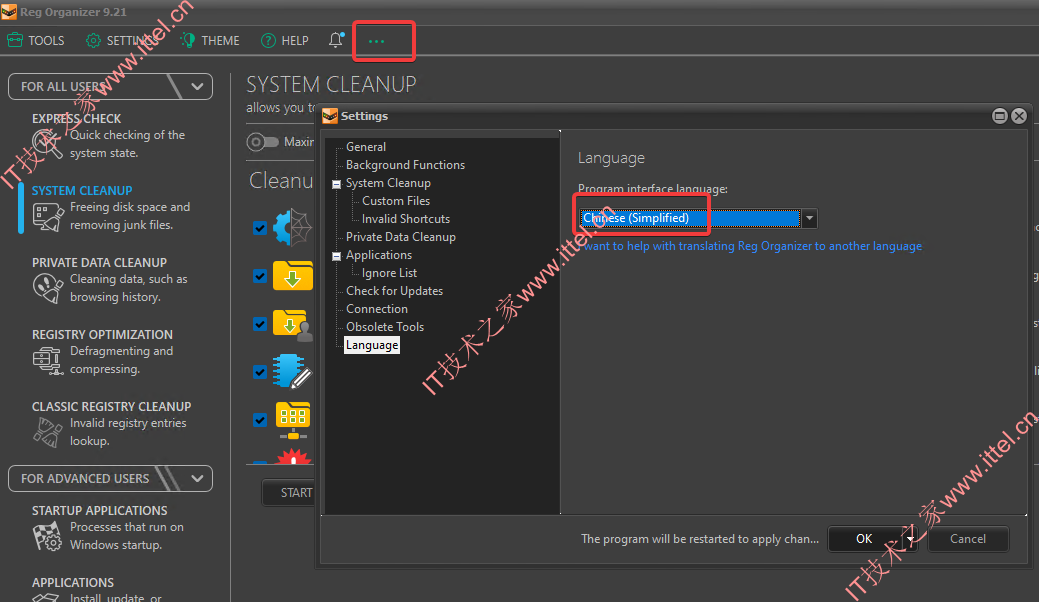Screen dimensions: 1039x602
Task: Select Language in the Settings tree
Action: pyautogui.click(x=372, y=345)
